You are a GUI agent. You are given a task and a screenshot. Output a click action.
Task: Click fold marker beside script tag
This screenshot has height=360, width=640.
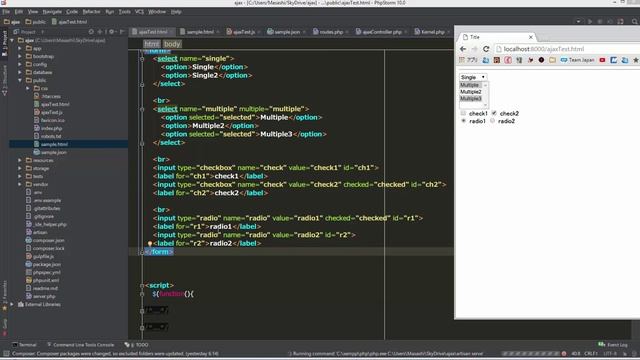[142, 286]
